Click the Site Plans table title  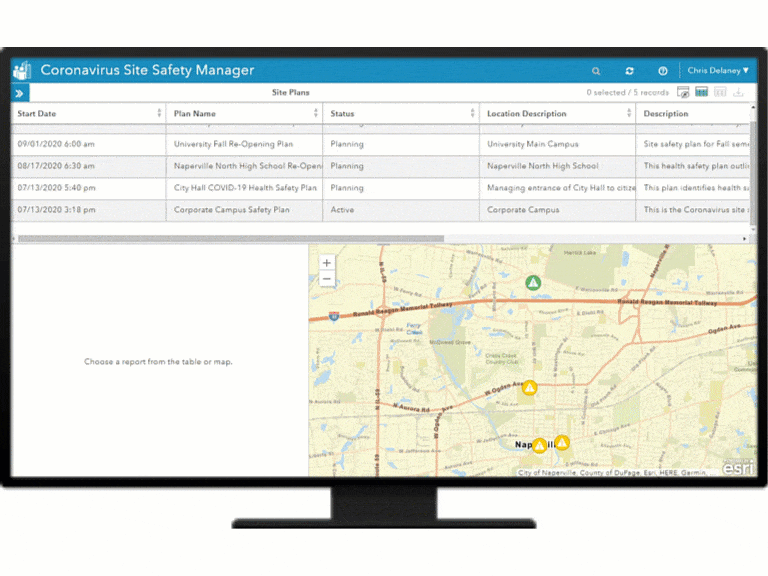(290, 93)
